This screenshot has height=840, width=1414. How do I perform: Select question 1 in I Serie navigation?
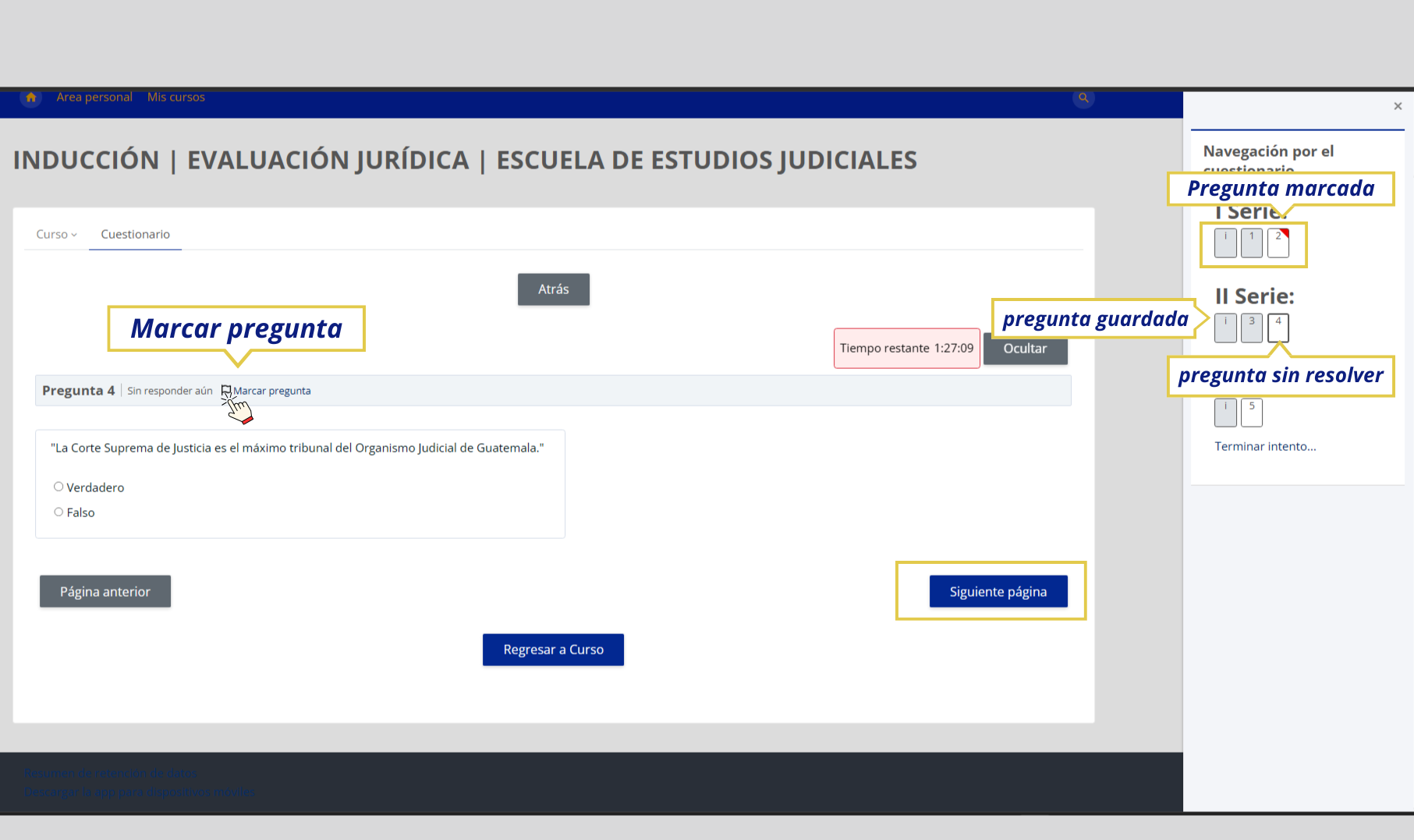pyautogui.click(x=1252, y=243)
